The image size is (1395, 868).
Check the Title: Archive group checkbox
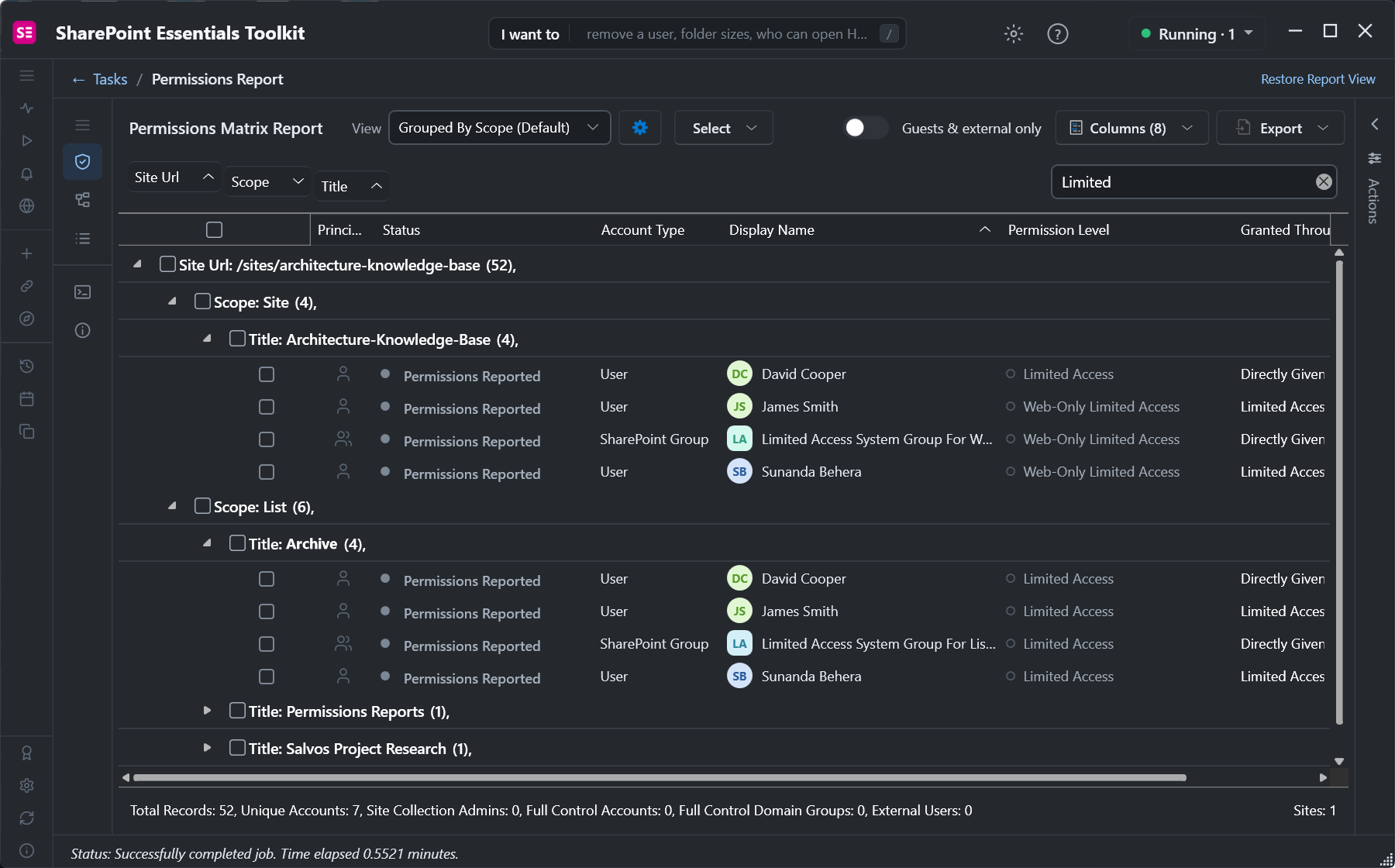pyautogui.click(x=237, y=543)
